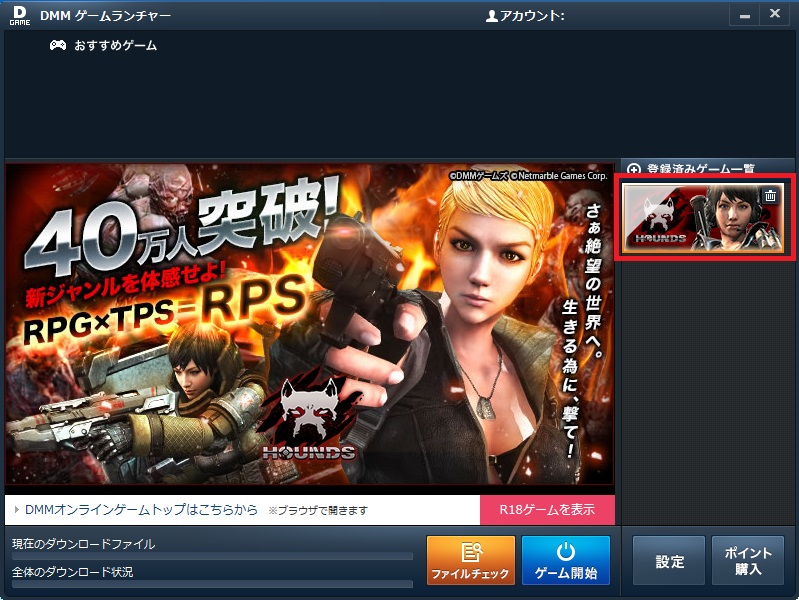
Task: Expand the 登録済みゲーム一覧 panel header
Action: click(708, 167)
